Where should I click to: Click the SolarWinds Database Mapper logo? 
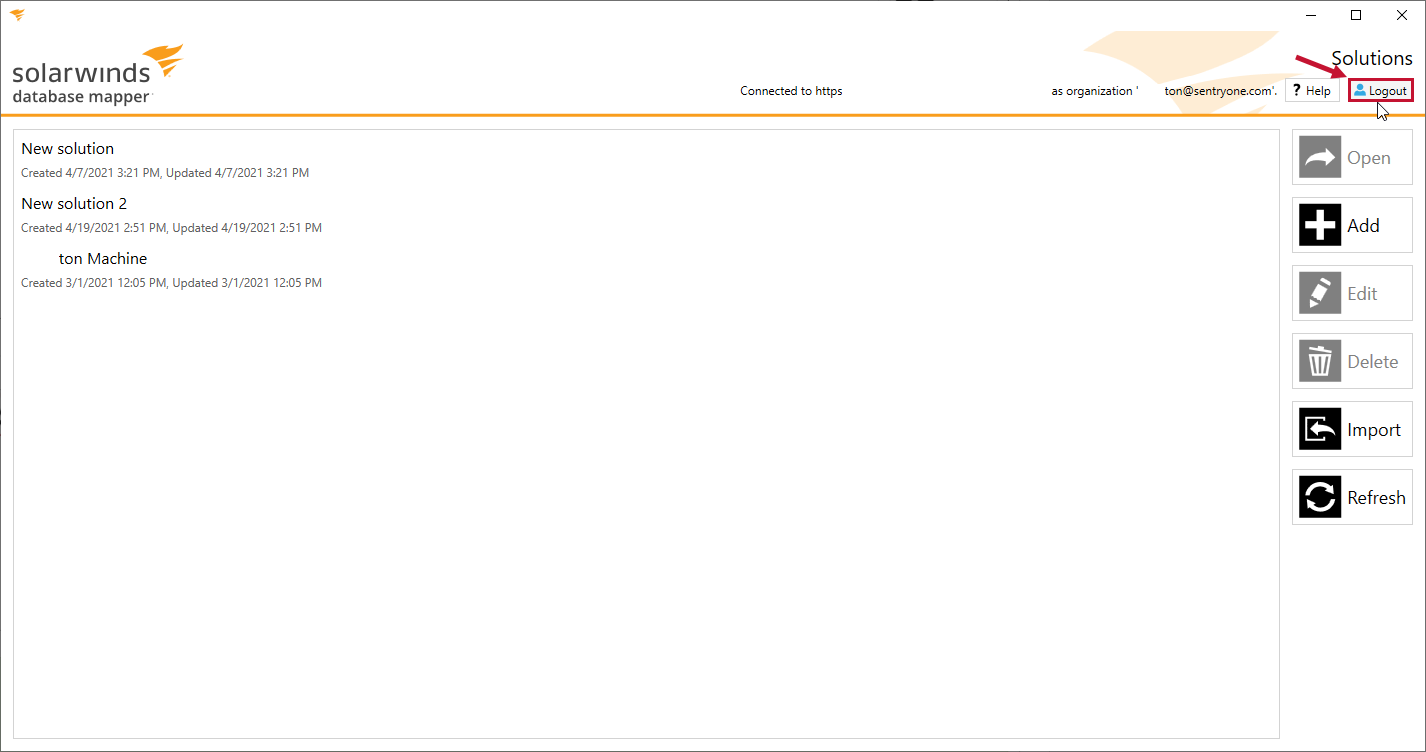click(98, 74)
